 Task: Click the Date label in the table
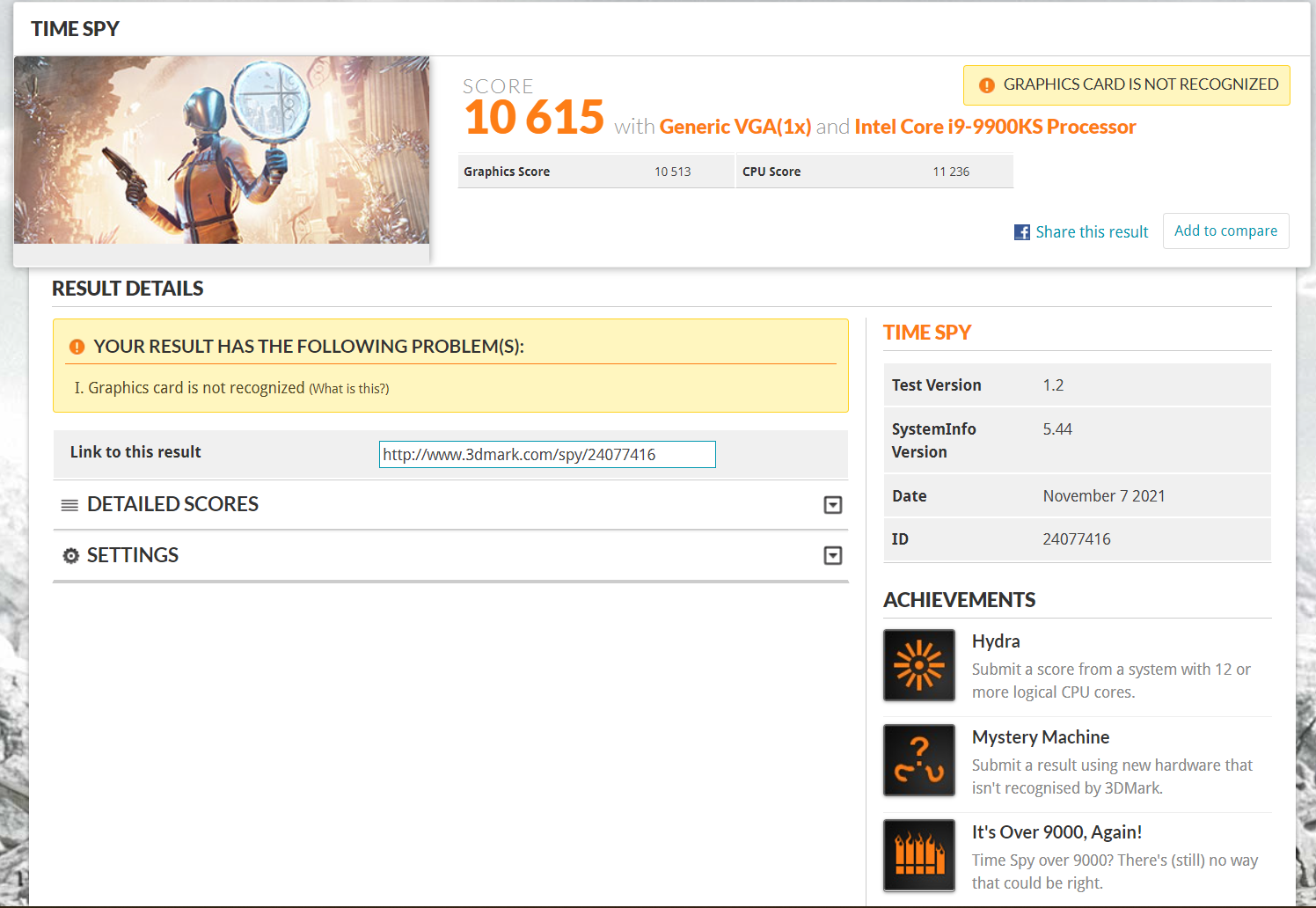[x=910, y=496]
